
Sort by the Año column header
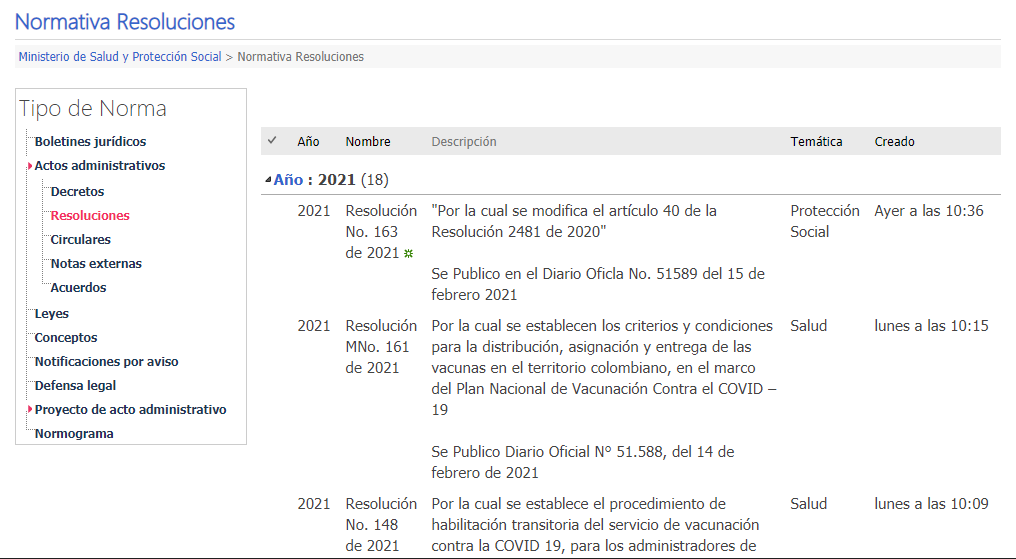click(x=308, y=142)
